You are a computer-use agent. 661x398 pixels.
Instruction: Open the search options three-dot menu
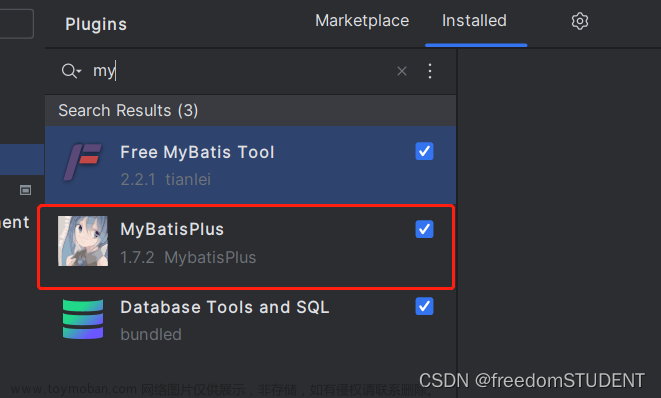(430, 71)
